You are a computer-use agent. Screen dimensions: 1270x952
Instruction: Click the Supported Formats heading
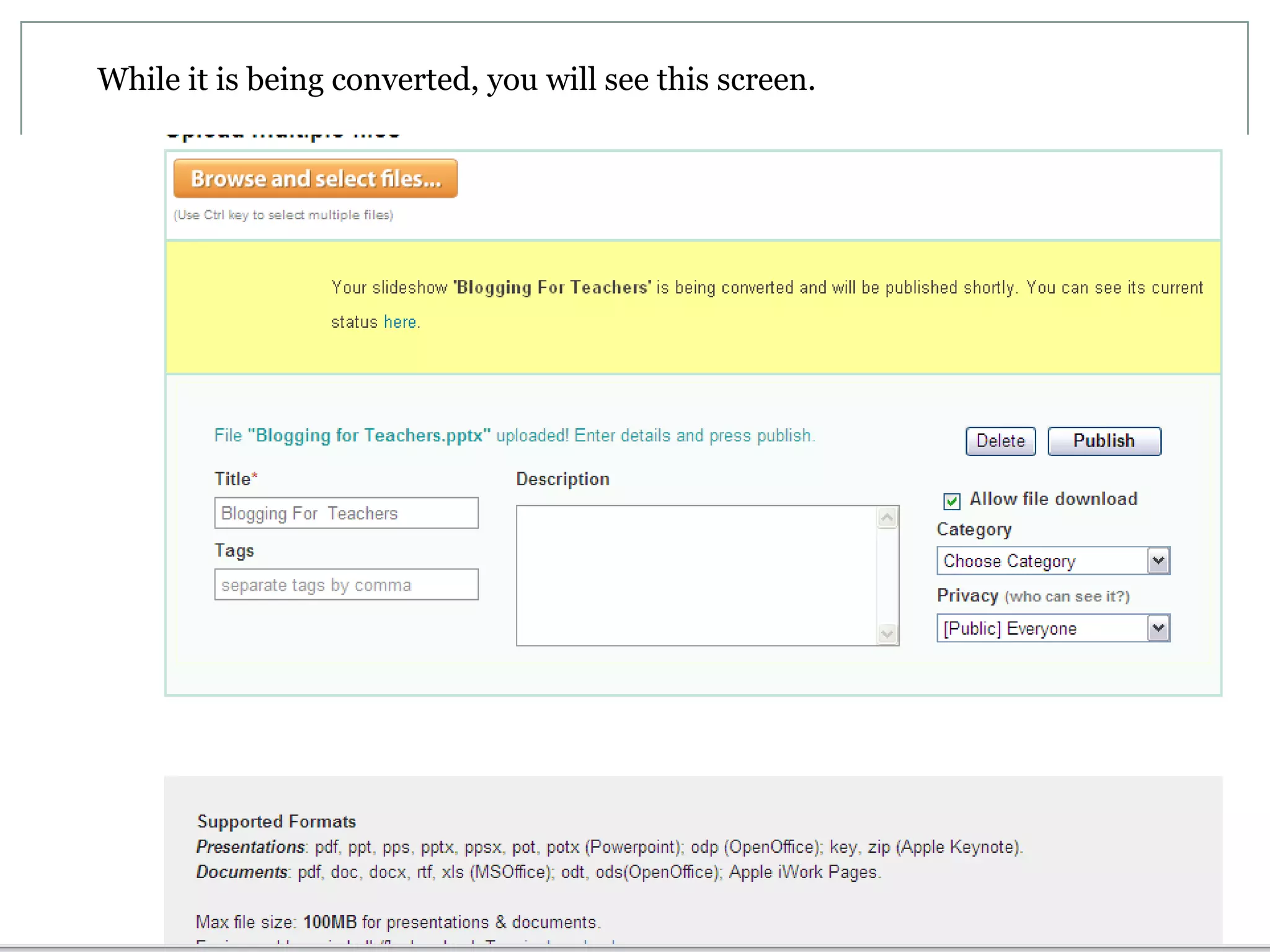277,822
